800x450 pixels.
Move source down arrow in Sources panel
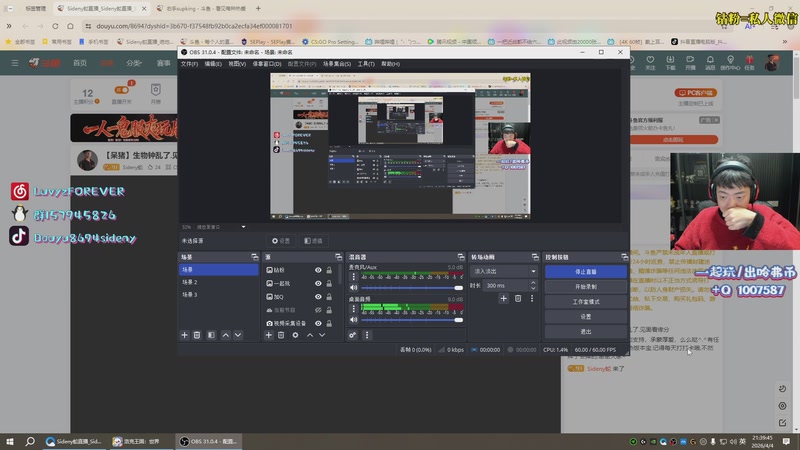pos(322,335)
